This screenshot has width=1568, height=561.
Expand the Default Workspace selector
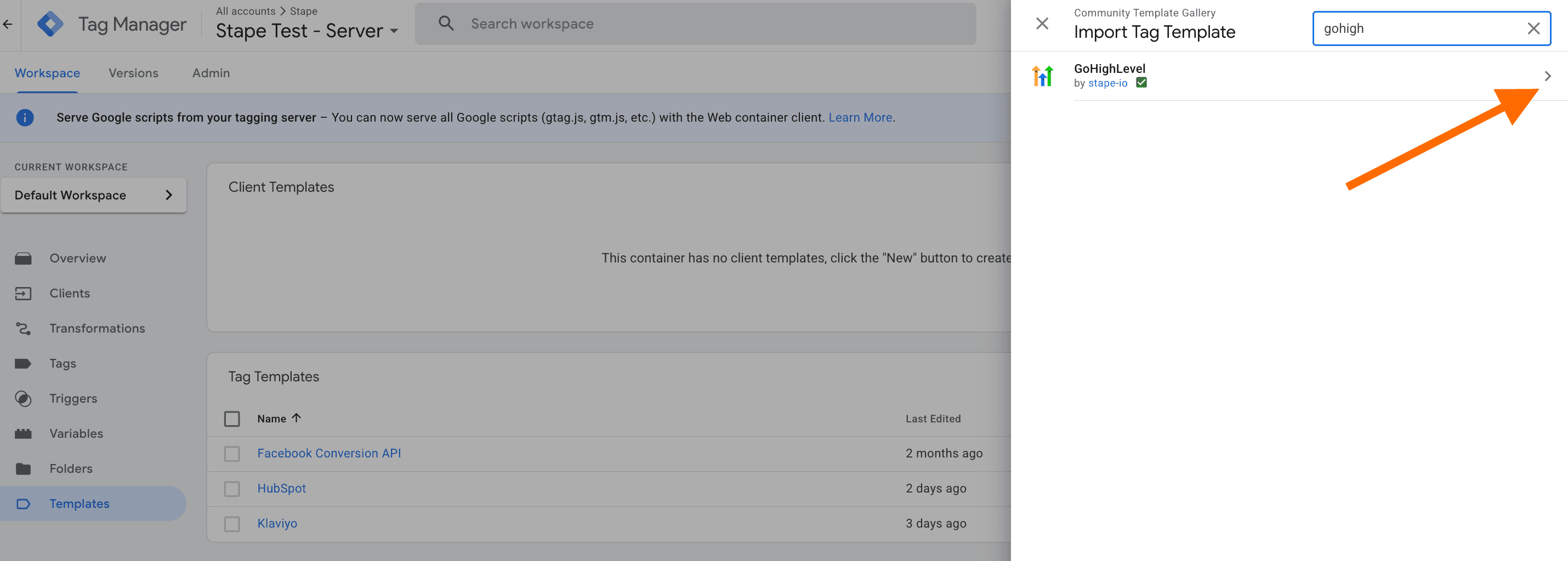point(93,196)
